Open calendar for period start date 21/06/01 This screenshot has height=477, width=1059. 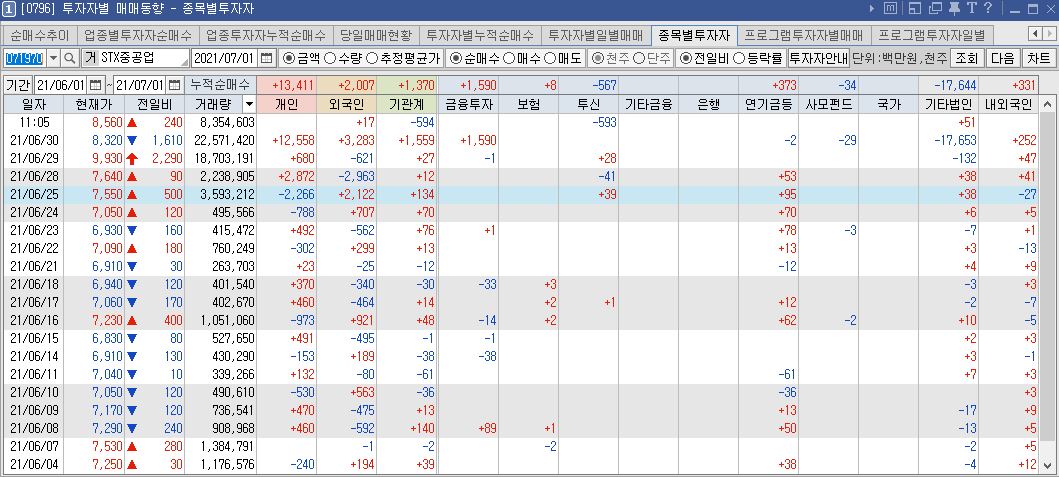[x=95, y=85]
